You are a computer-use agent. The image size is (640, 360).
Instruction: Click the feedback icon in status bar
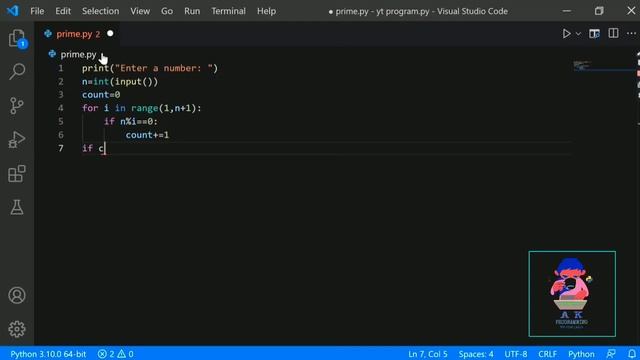611,354
